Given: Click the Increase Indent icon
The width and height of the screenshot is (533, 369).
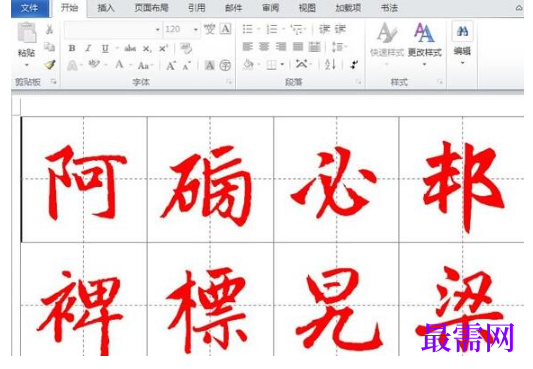Looking at the screenshot, I should (340, 29).
